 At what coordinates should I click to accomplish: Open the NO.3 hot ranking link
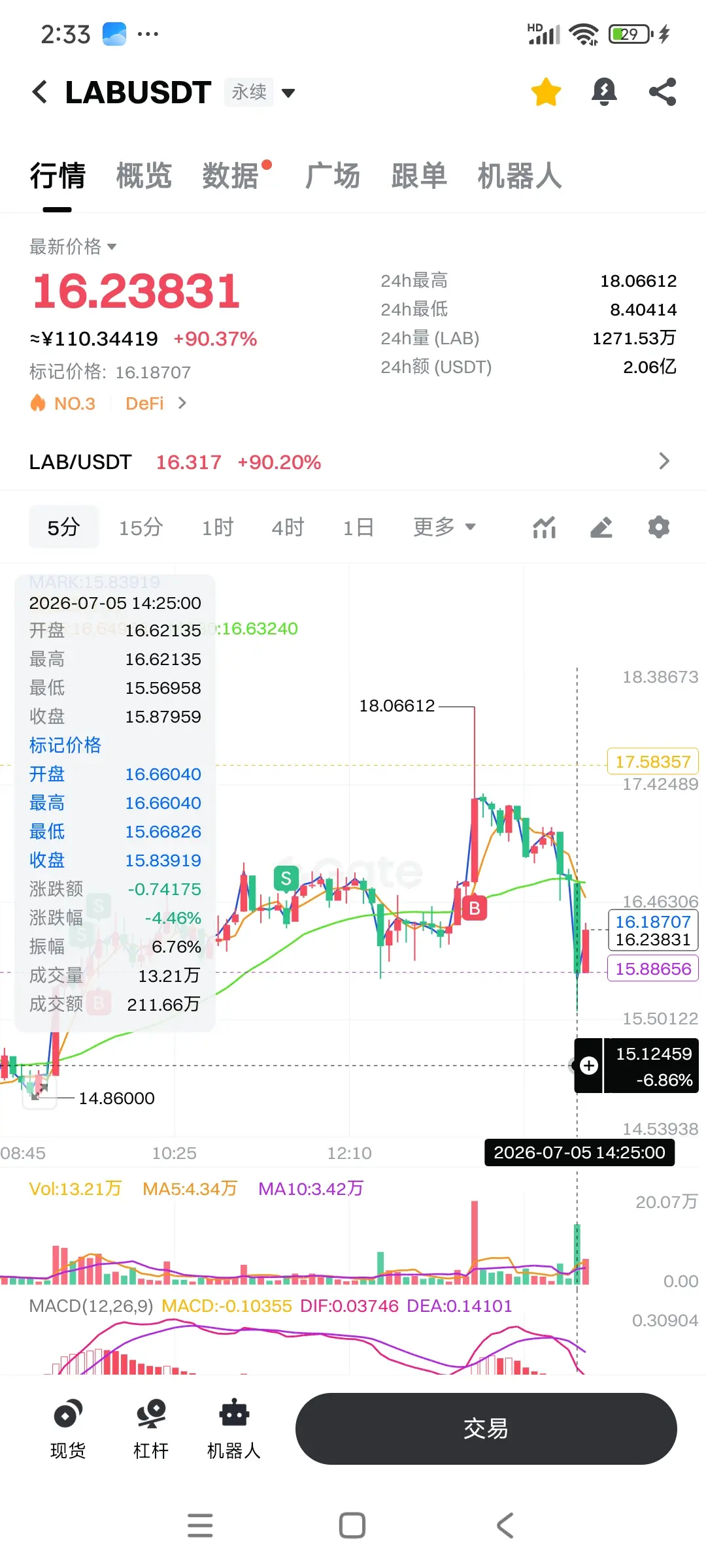pyautogui.click(x=63, y=403)
